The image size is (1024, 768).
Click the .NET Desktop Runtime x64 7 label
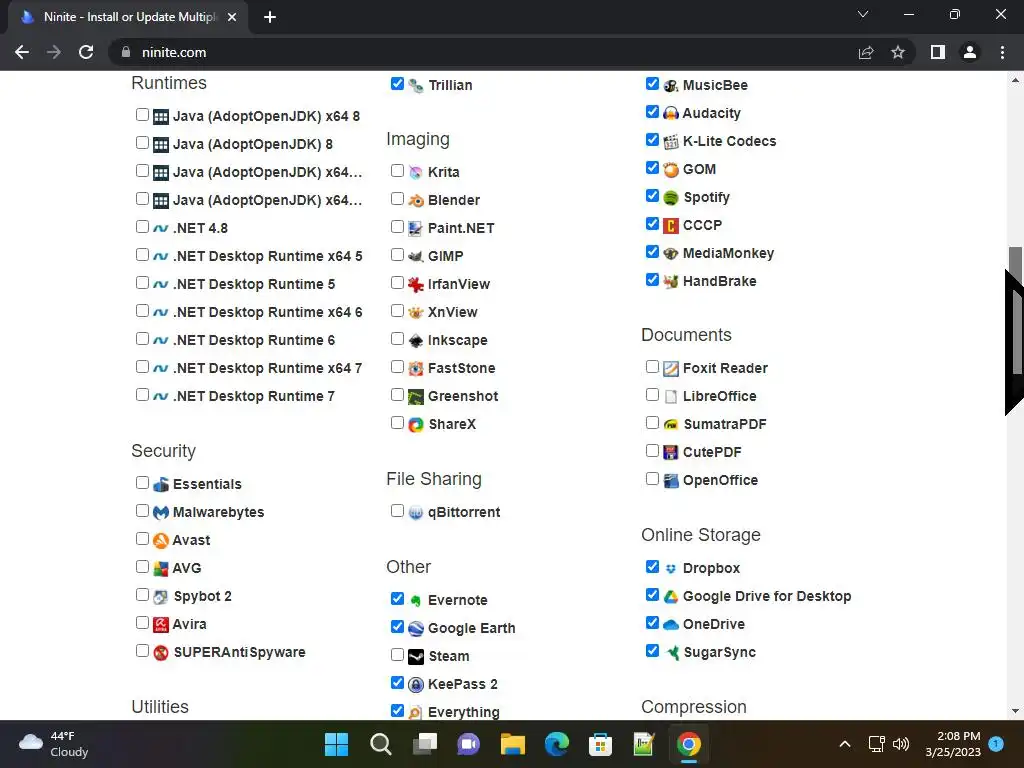[x=267, y=368]
